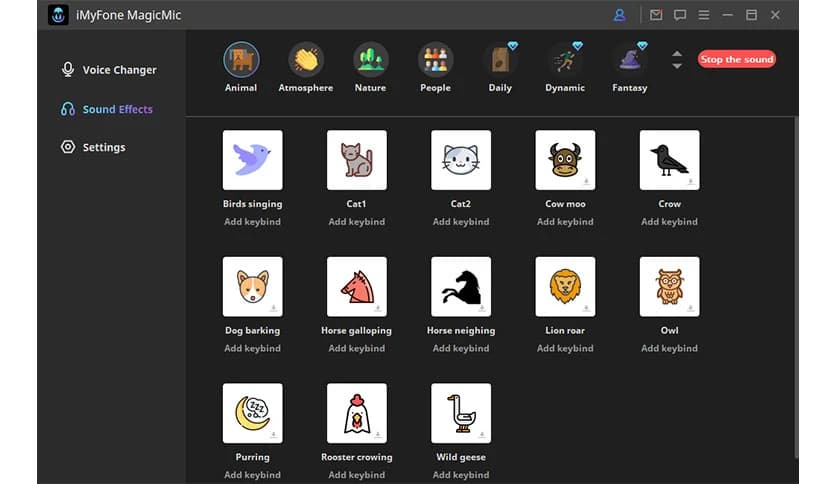Select the Daily premium category

pos(500,60)
